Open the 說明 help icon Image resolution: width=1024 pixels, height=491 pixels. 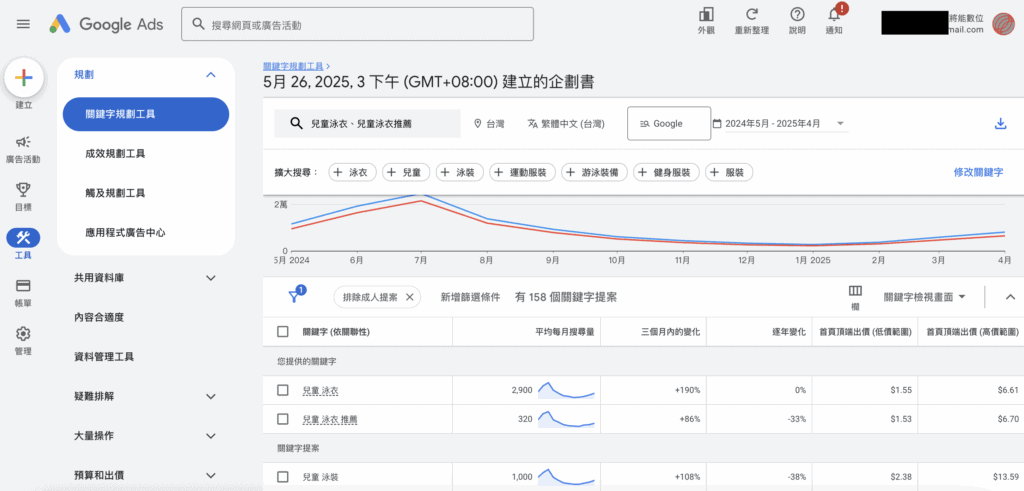coord(797,14)
